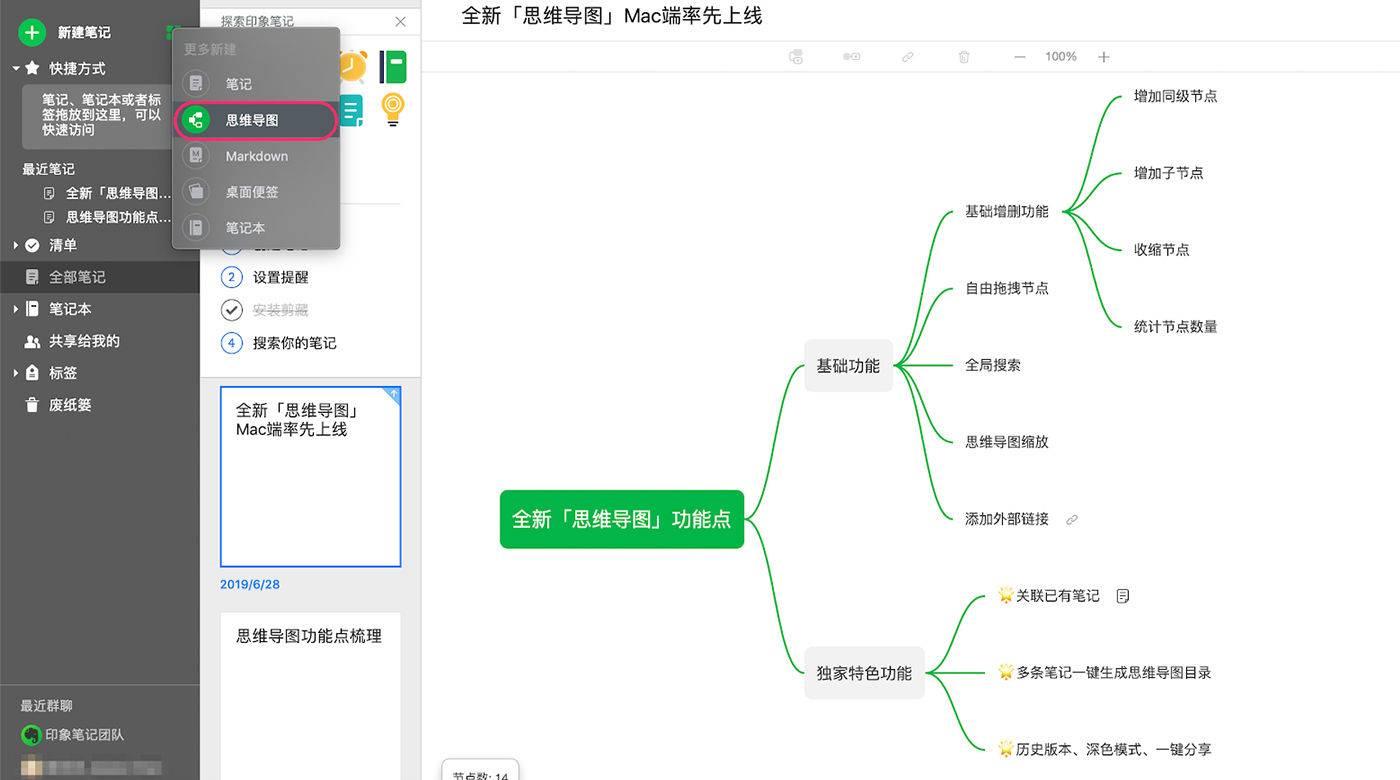
Task: Click the alarm clock icon in explore panel
Action: tap(353, 66)
